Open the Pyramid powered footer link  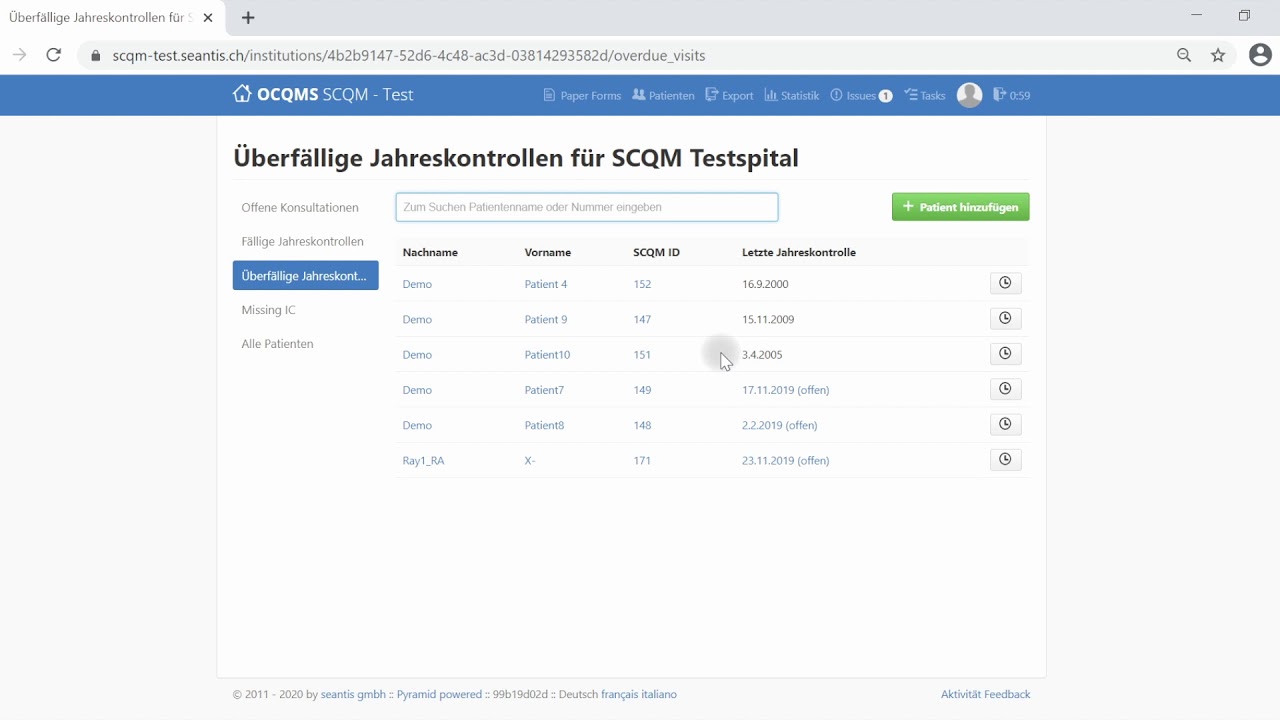(x=439, y=694)
